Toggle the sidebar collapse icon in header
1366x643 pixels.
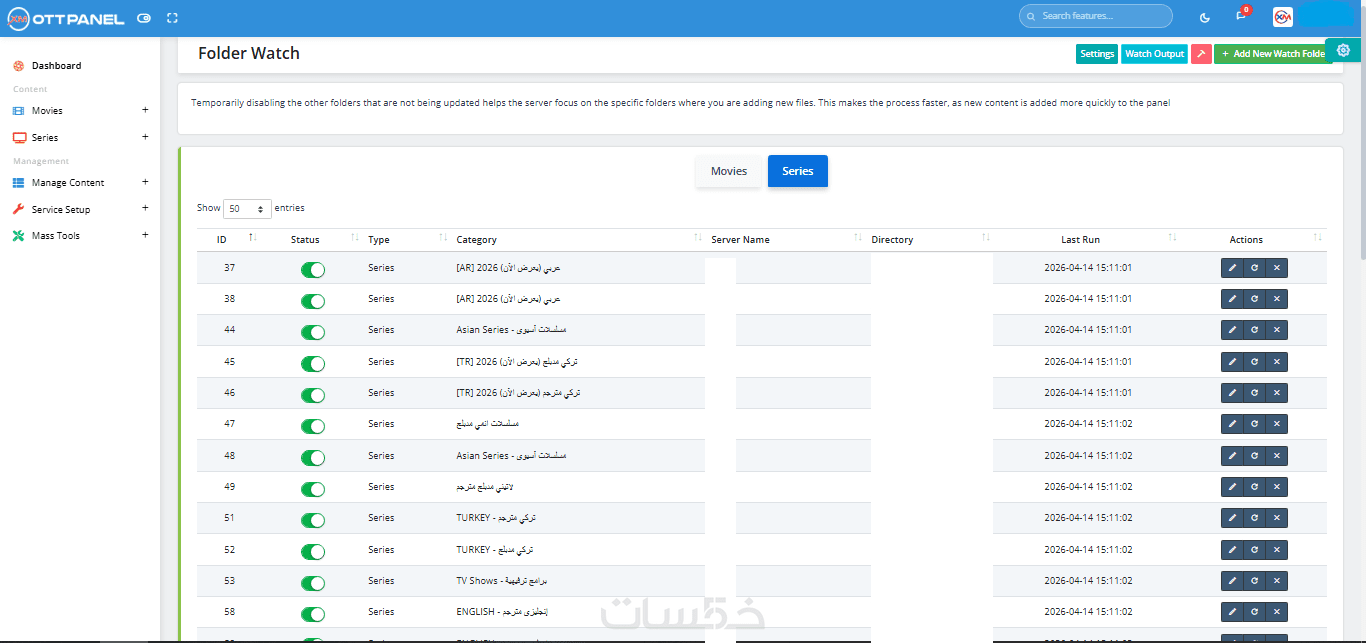[144, 18]
